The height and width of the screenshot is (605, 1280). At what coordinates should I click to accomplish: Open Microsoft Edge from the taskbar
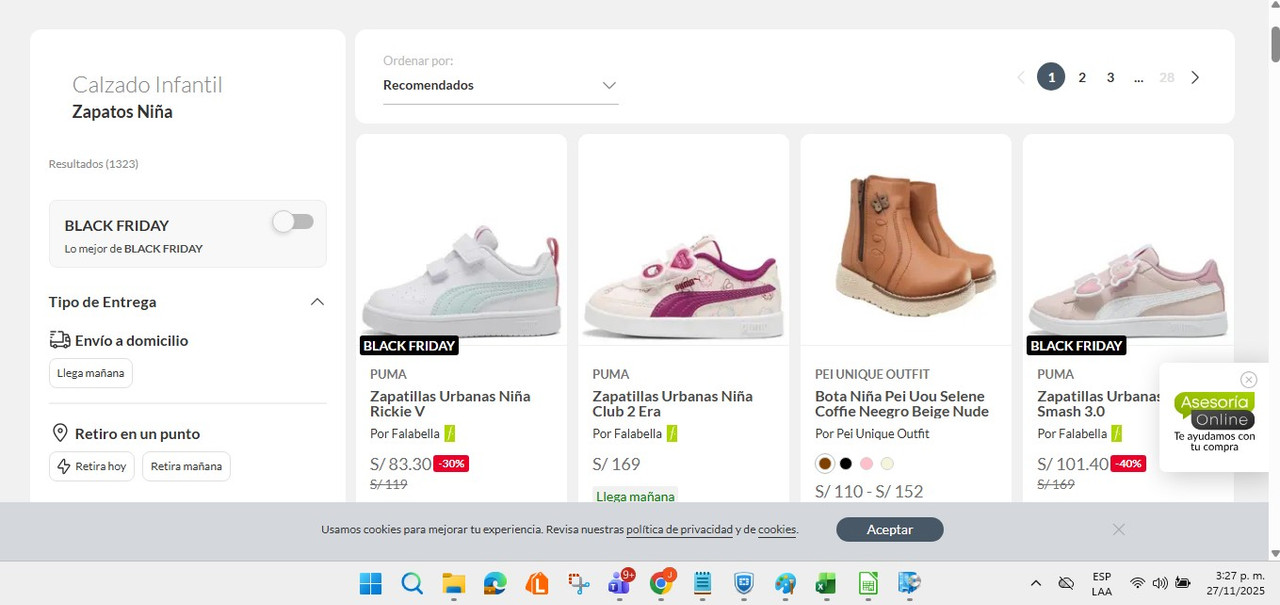point(495,583)
